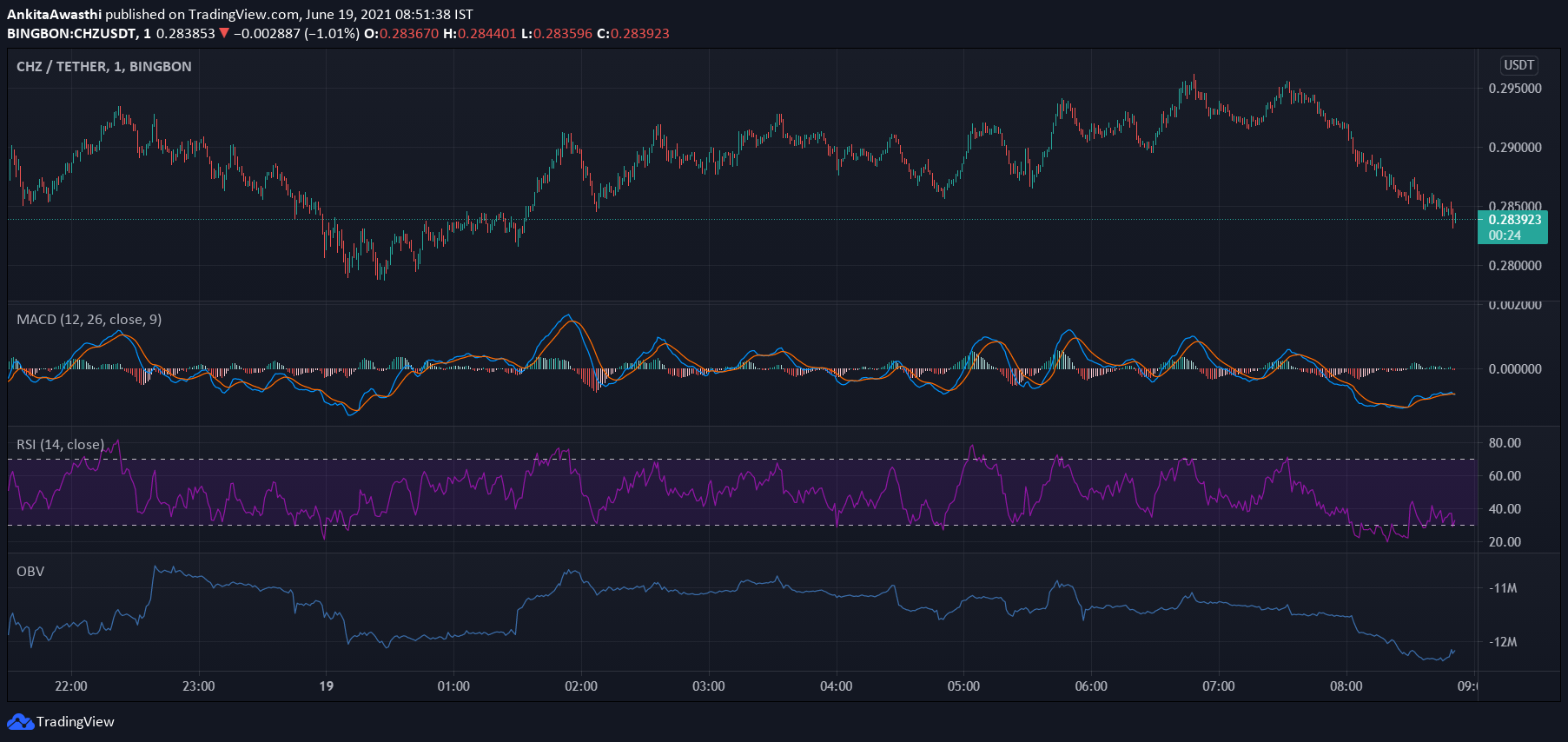
Task: Click the -11M OBV axis label
Action: (1503, 588)
